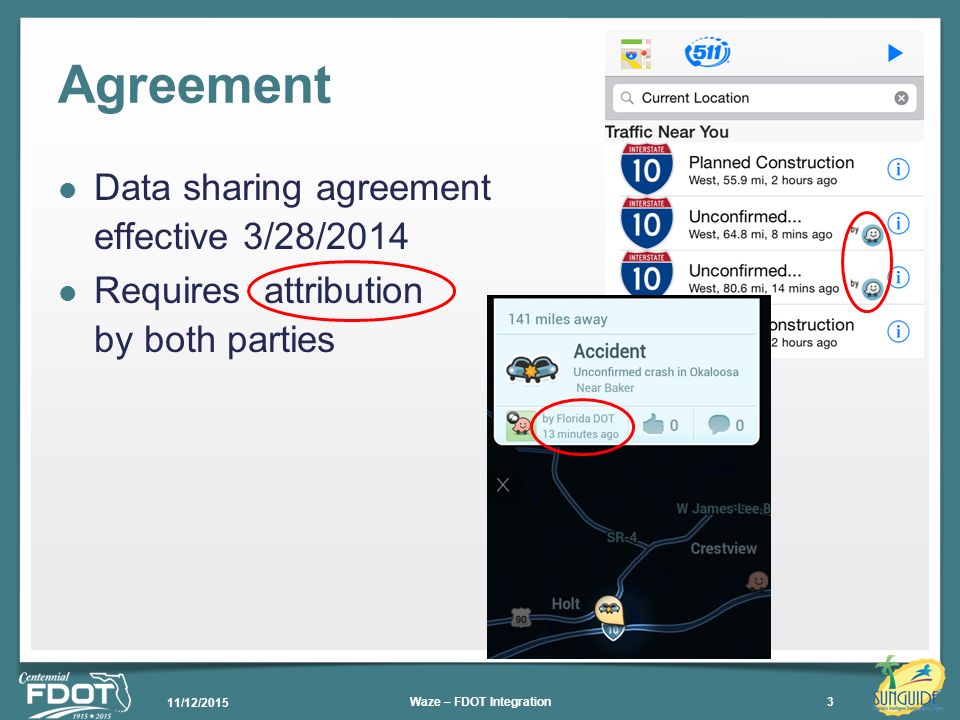Image resolution: width=960 pixels, height=720 pixels.
Task: Tap the orange Wazer icon on map
Action: click(757, 580)
